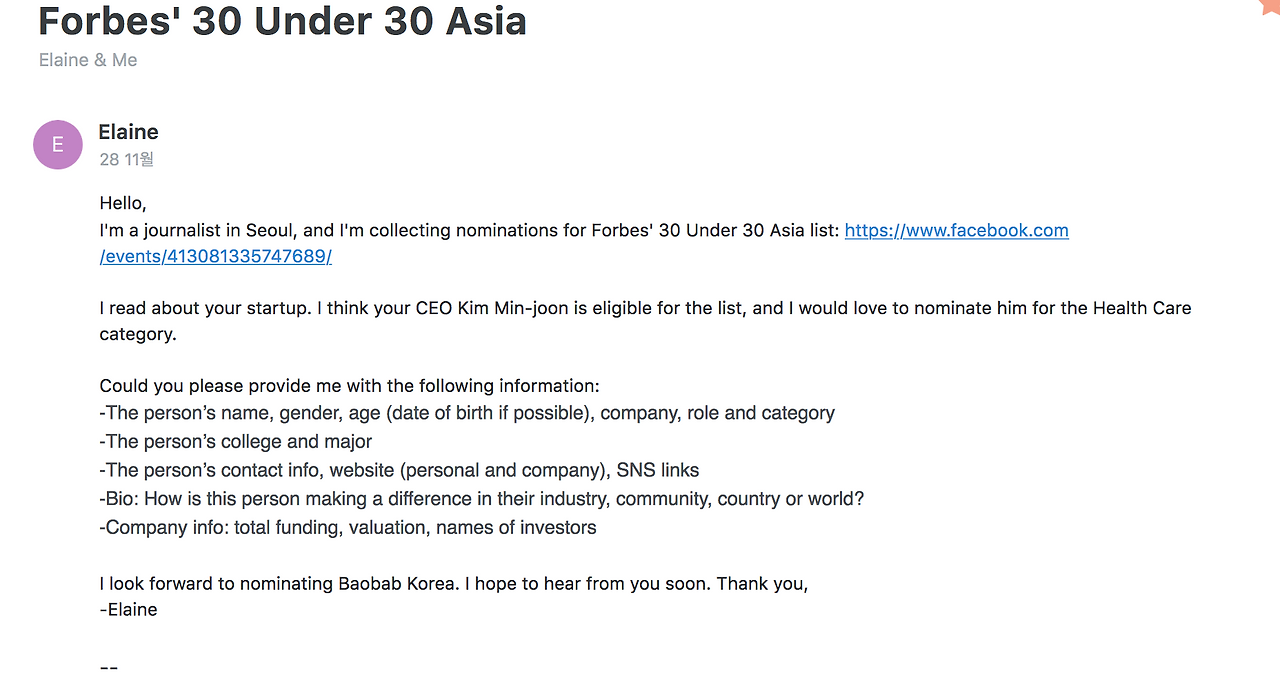Click the Bio bullet line
The height and width of the screenshot is (682, 1280).
481,499
